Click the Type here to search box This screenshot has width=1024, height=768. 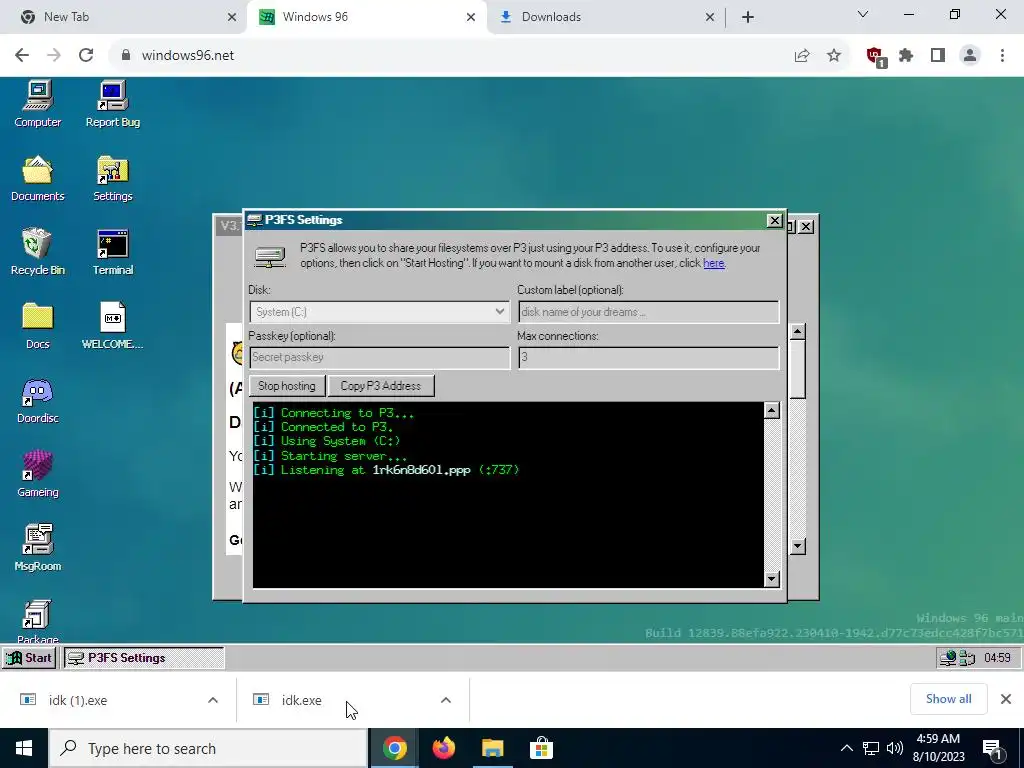click(x=208, y=748)
